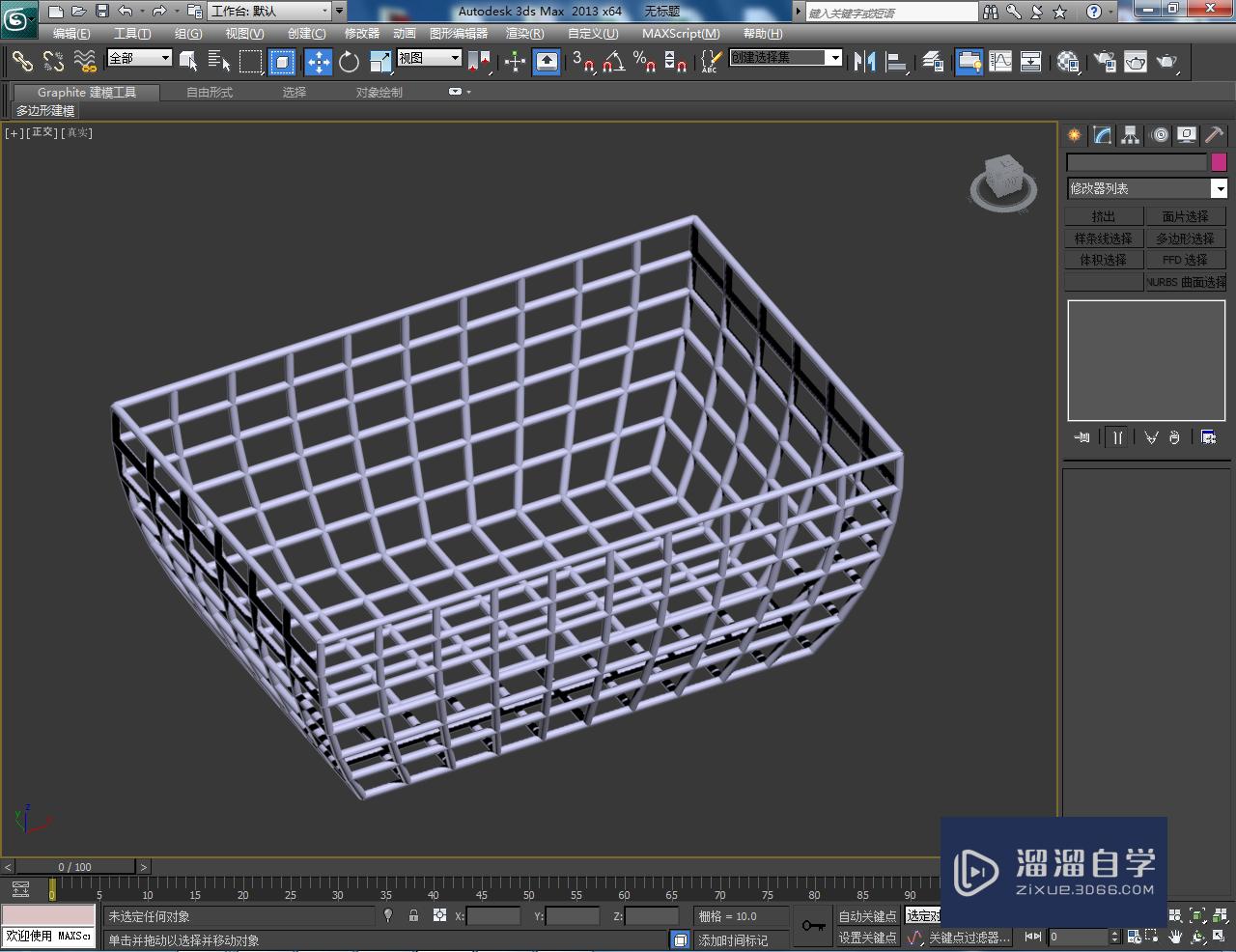Open the 选定对象 key filter dropdown

pyautogui.click(x=923, y=915)
